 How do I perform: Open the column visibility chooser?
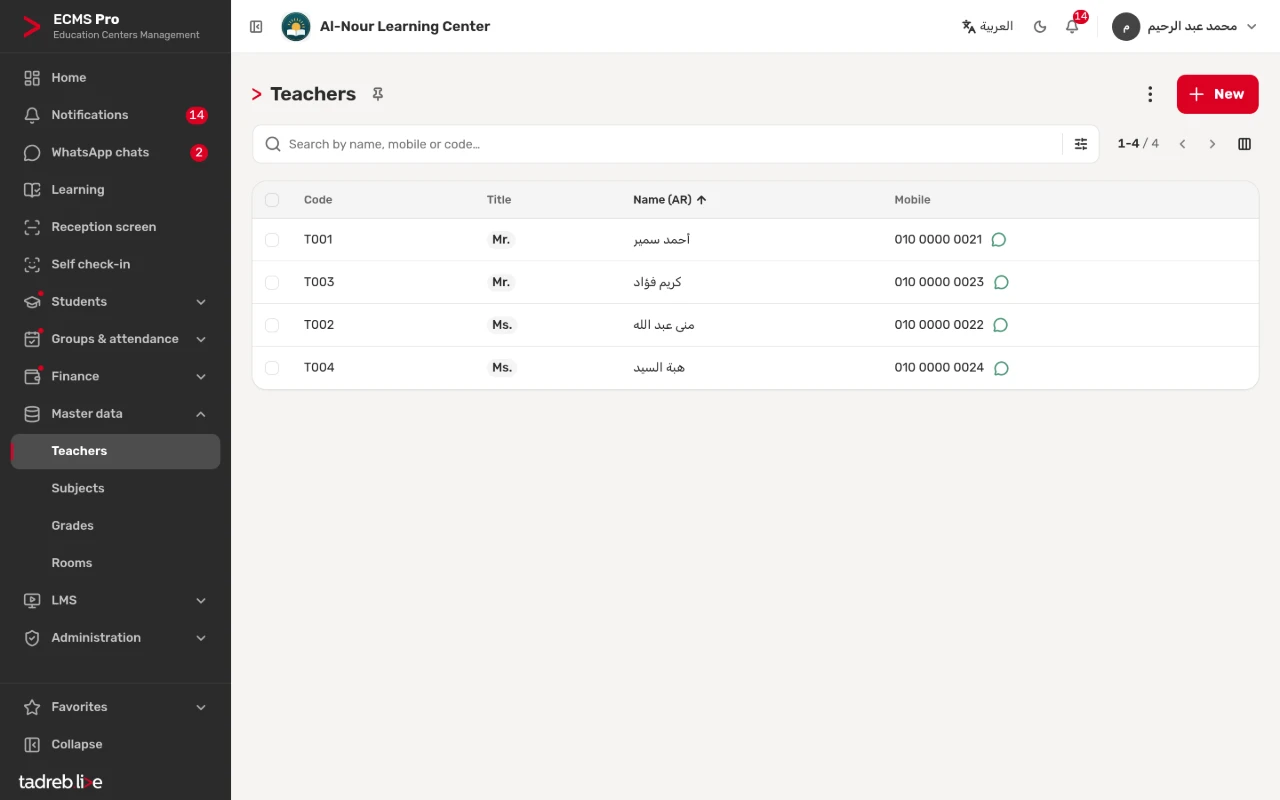[1244, 144]
